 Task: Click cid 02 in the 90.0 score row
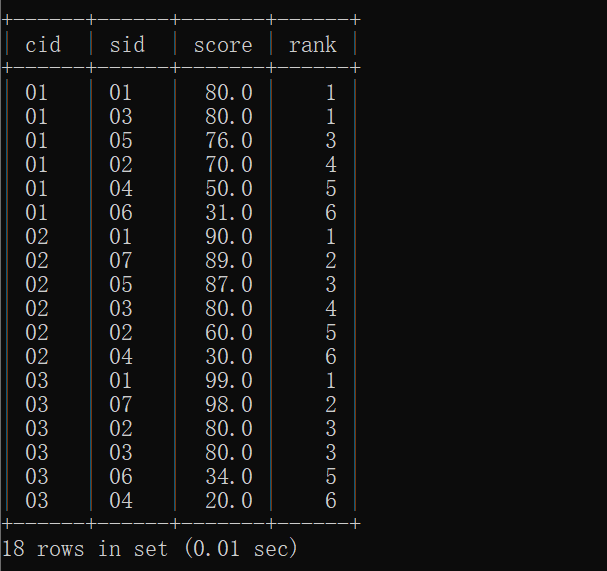pos(37,237)
